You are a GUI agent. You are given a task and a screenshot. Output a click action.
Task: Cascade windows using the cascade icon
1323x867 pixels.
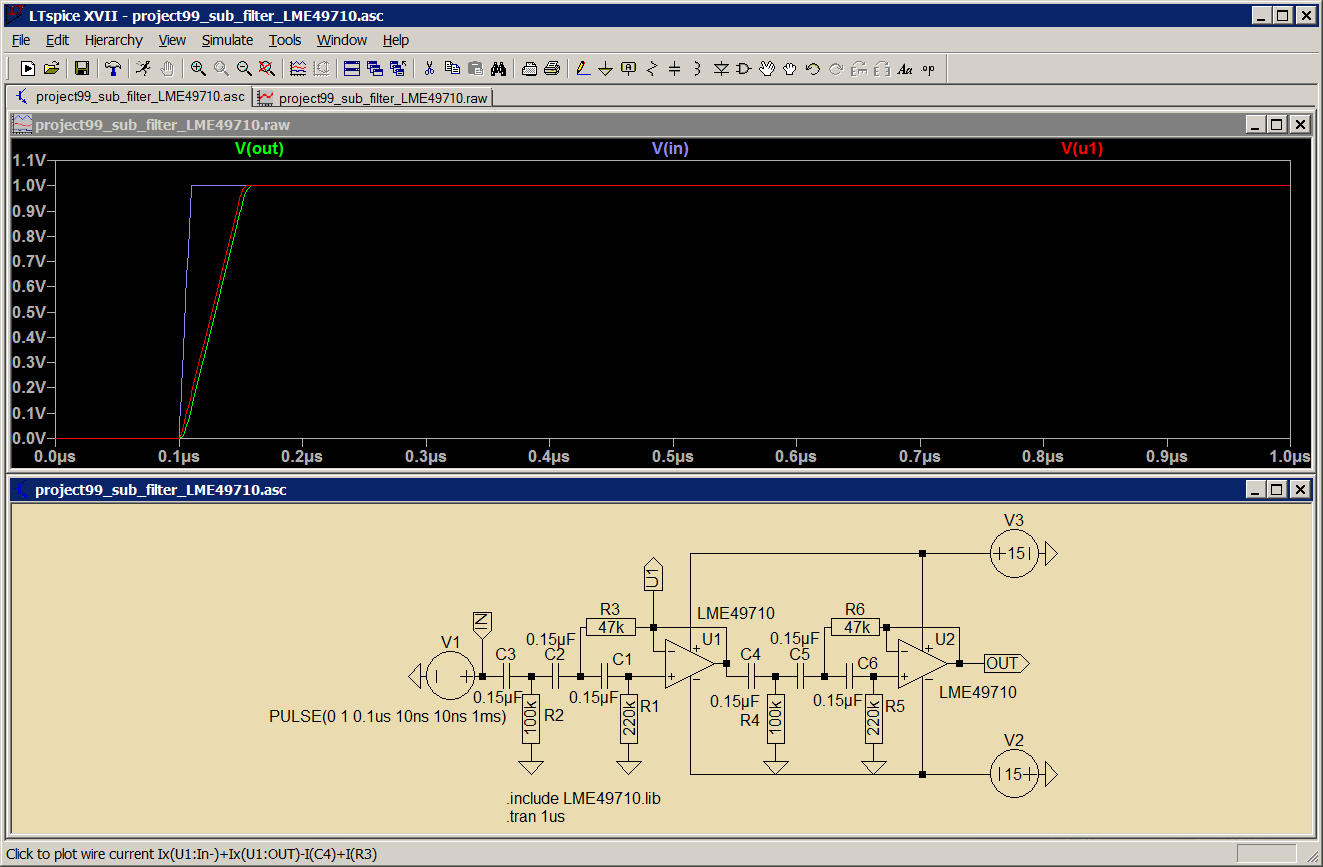pos(375,68)
